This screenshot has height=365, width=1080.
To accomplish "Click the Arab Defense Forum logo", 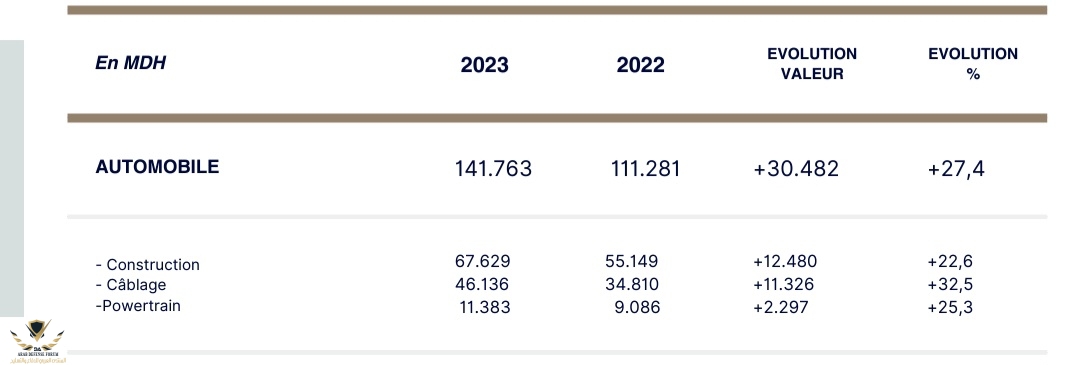I will coord(37,342).
